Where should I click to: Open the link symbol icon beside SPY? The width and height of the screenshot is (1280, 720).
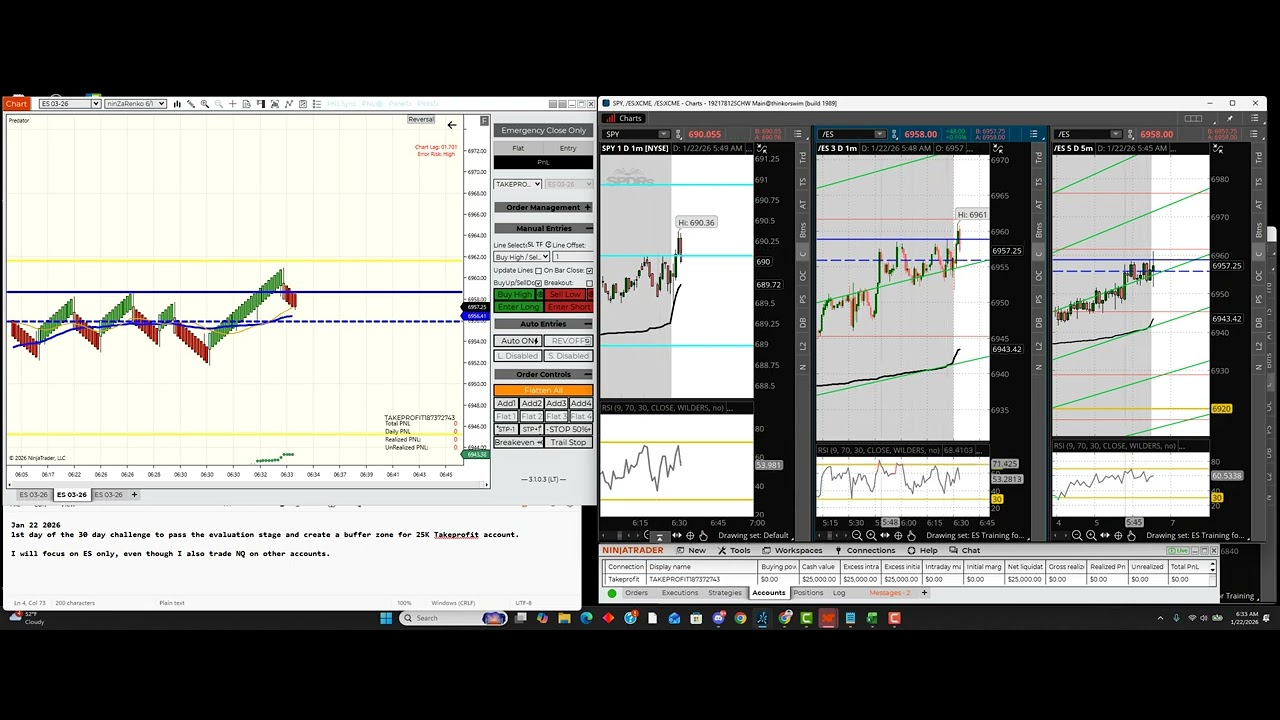click(679, 134)
